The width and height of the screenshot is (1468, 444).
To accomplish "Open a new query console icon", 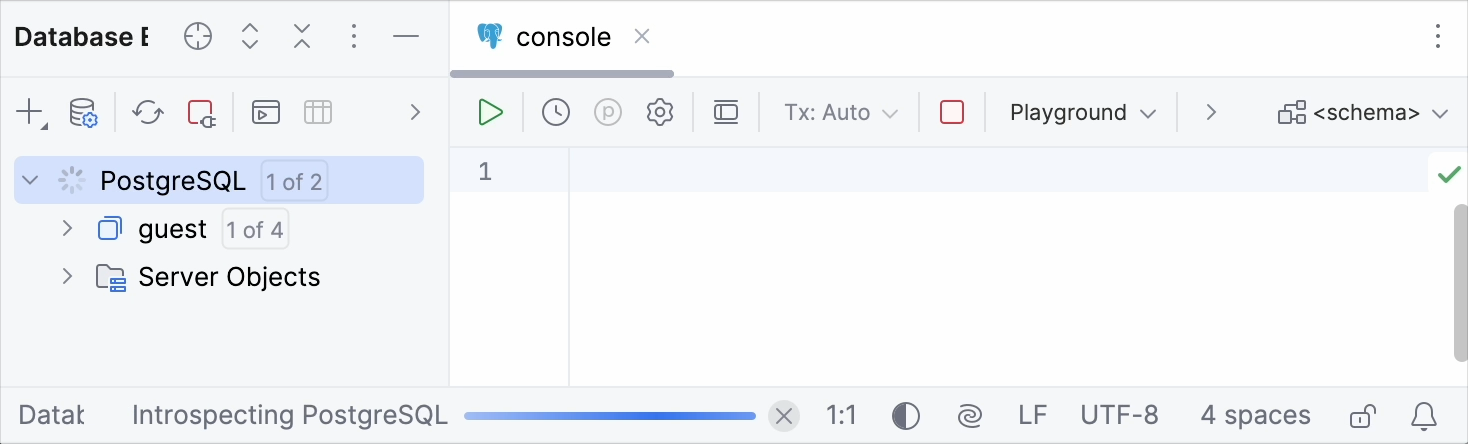I will [x=265, y=112].
